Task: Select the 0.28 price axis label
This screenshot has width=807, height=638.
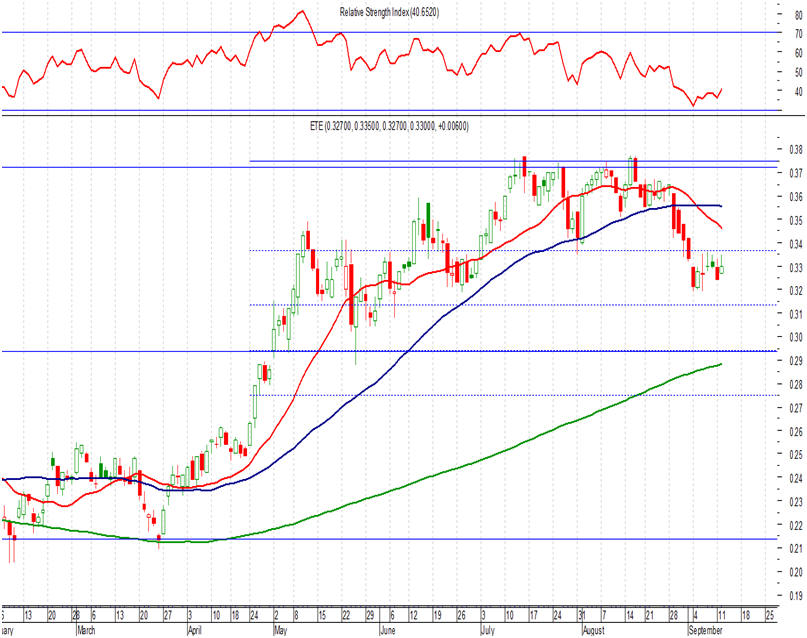Action: (x=796, y=384)
